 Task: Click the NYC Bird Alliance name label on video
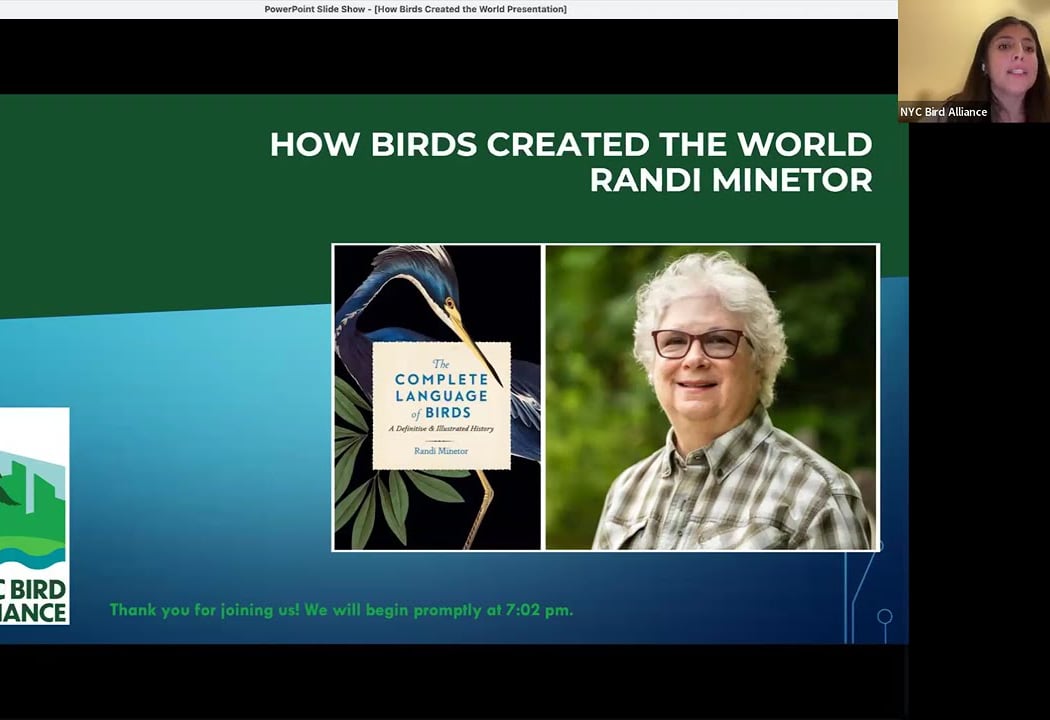pyautogui.click(x=943, y=112)
